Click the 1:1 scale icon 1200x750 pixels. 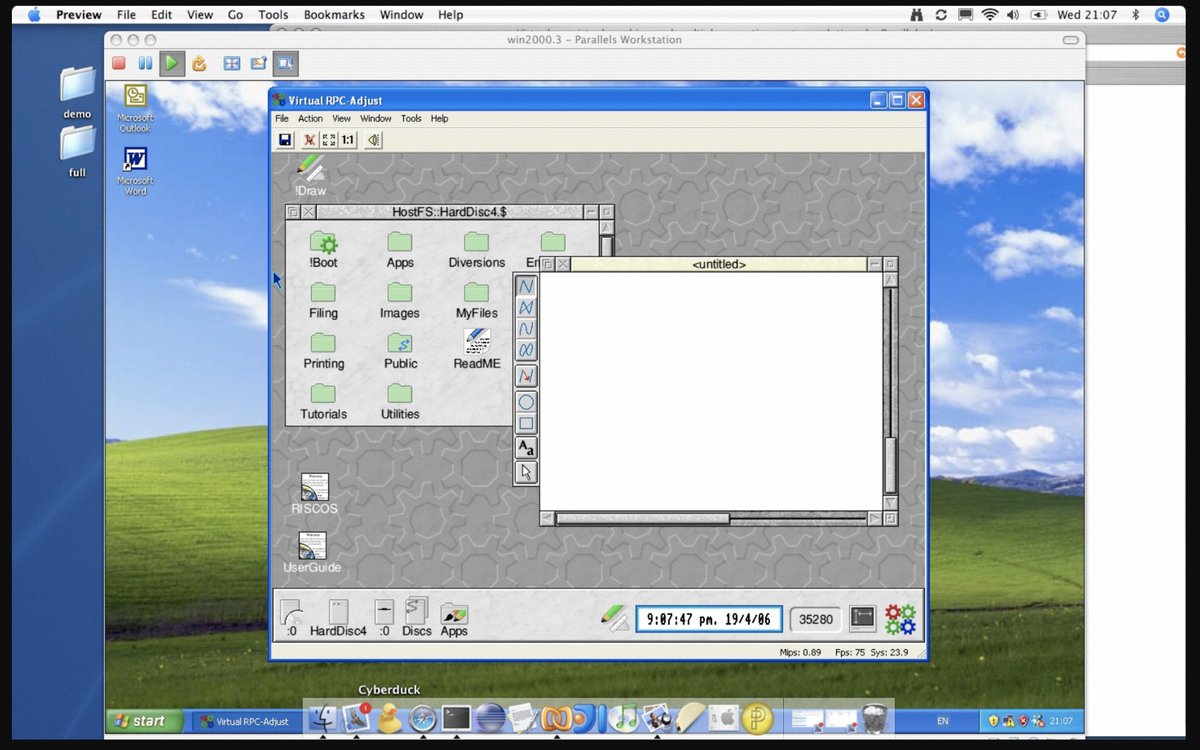pyautogui.click(x=348, y=140)
